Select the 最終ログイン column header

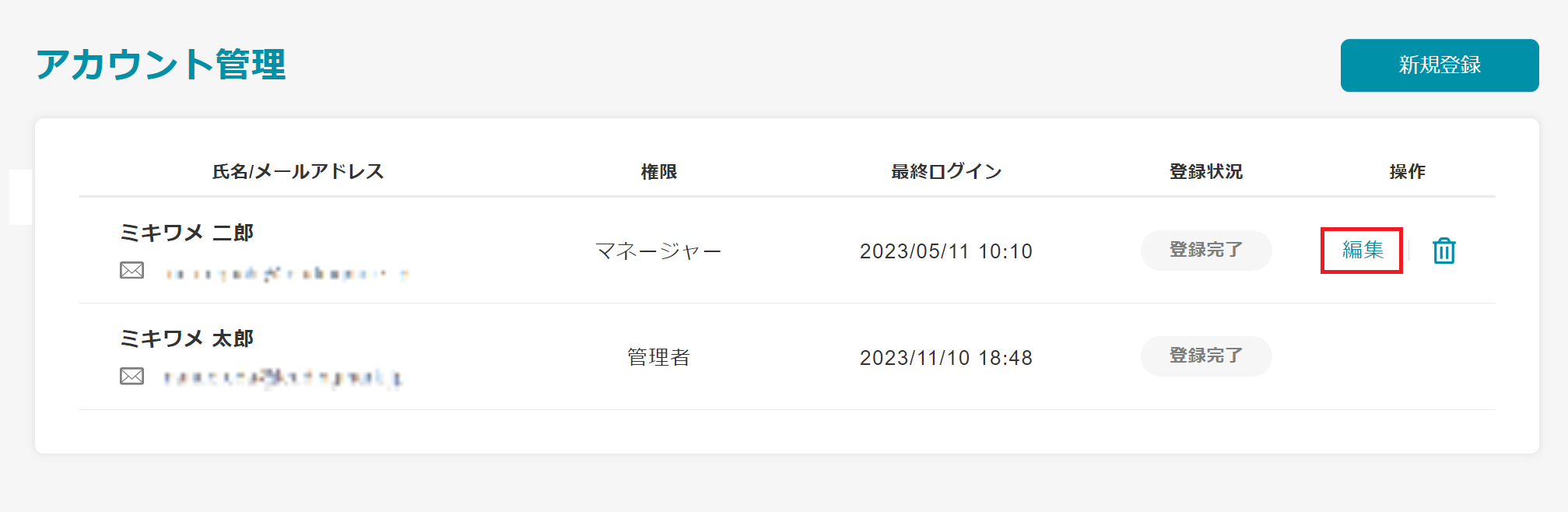[945, 171]
